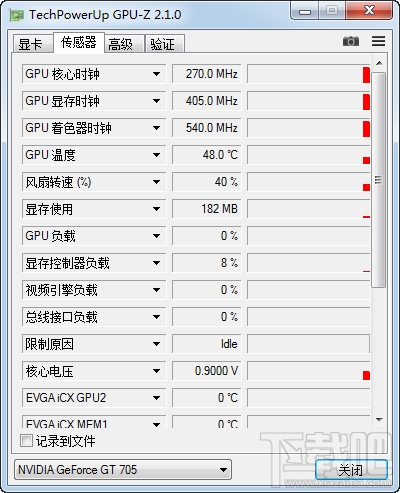400x493 pixels.
Task: Expand the EVGA iCX GPU2 dropdown
Action: 156,398
